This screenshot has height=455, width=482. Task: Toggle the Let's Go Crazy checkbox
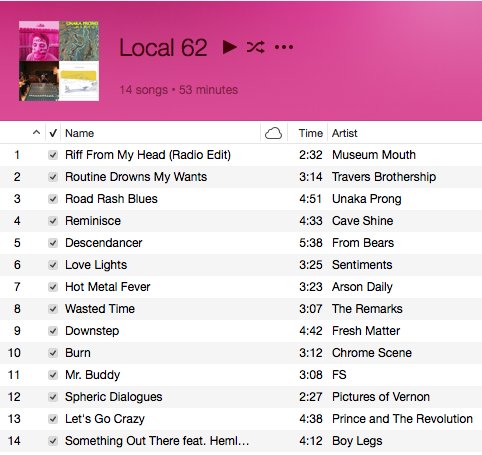tap(53, 419)
